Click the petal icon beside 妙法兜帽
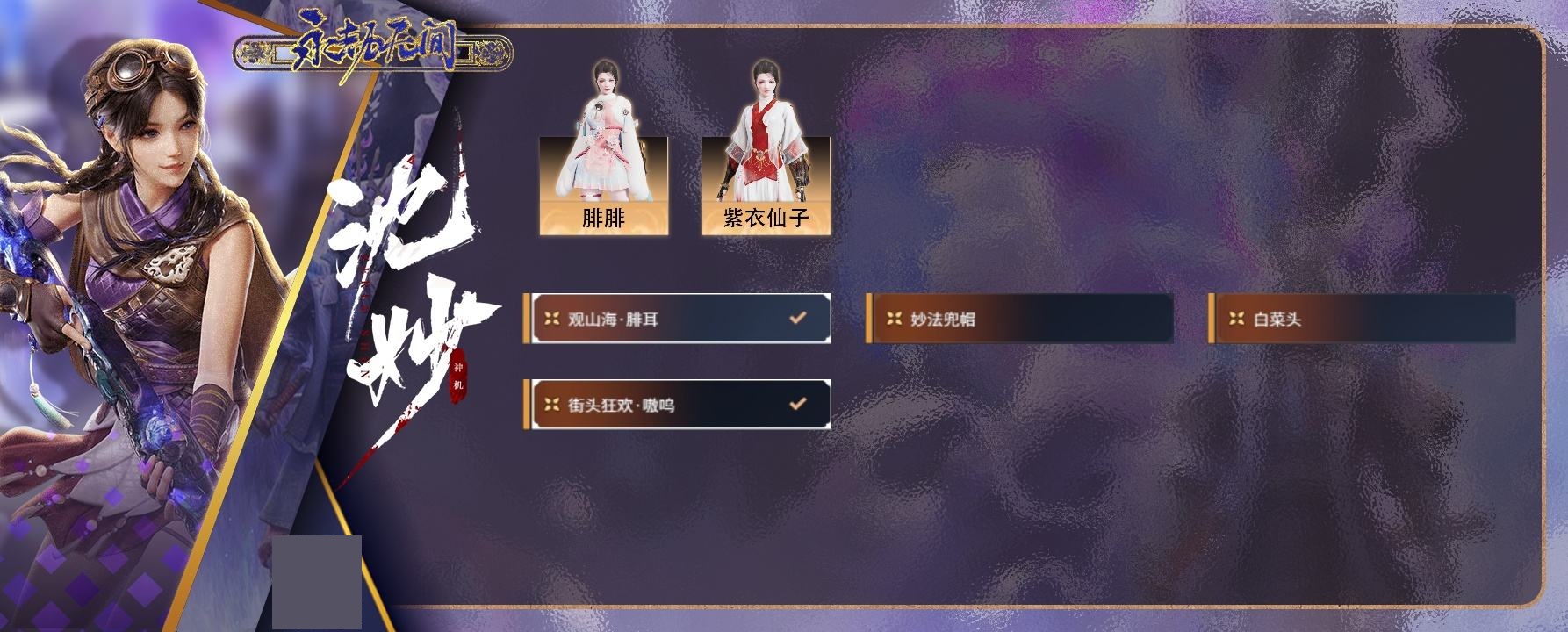1568x632 pixels. [x=894, y=319]
